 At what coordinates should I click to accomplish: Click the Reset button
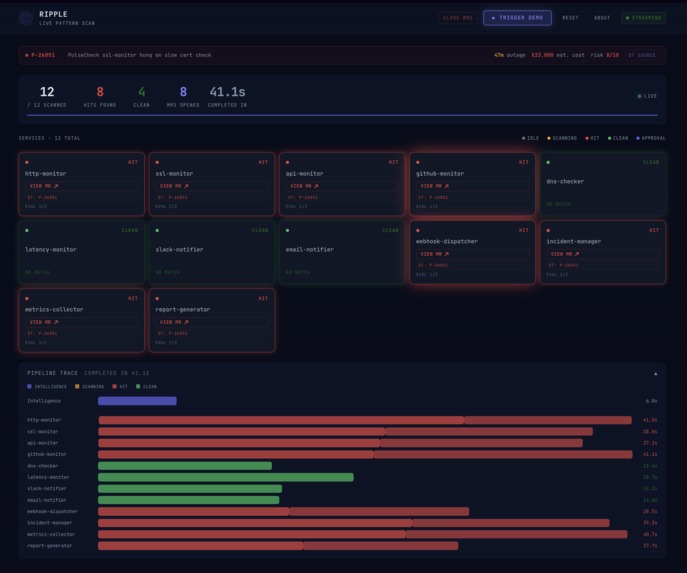click(570, 18)
